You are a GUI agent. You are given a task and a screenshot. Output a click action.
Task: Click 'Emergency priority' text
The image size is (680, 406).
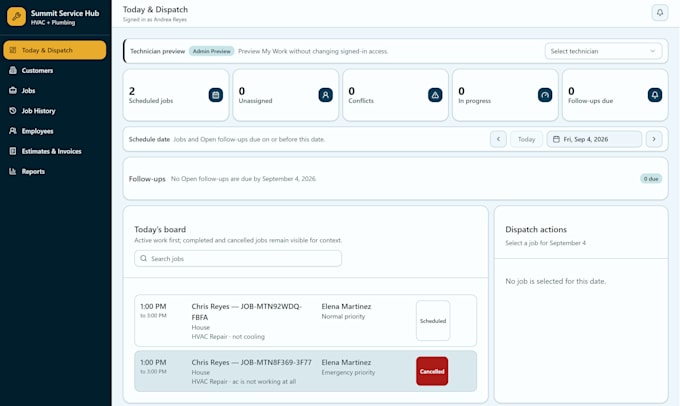pyautogui.click(x=348, y=373)
